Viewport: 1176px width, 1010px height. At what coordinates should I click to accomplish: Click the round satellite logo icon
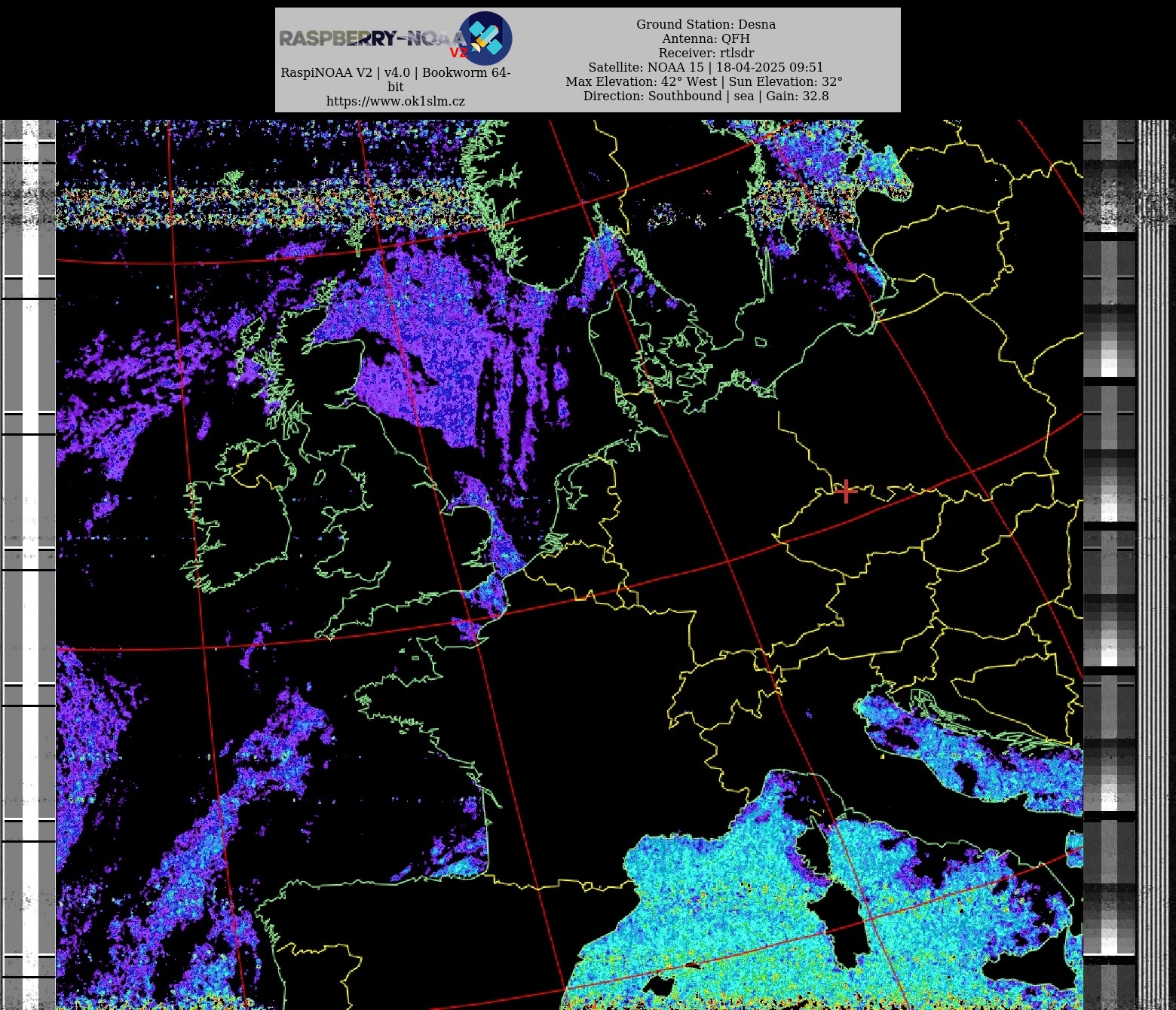485,38
